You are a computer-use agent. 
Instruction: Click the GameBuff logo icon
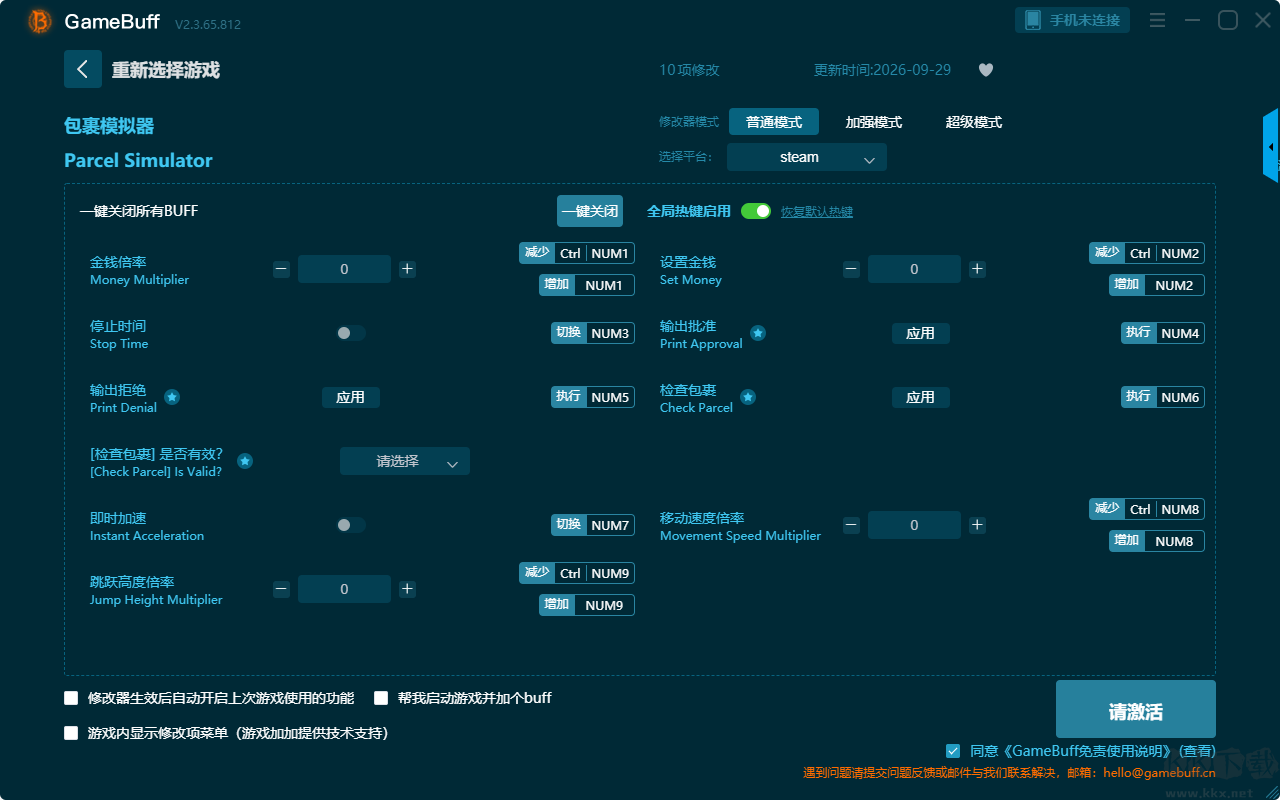click(40, 21)
